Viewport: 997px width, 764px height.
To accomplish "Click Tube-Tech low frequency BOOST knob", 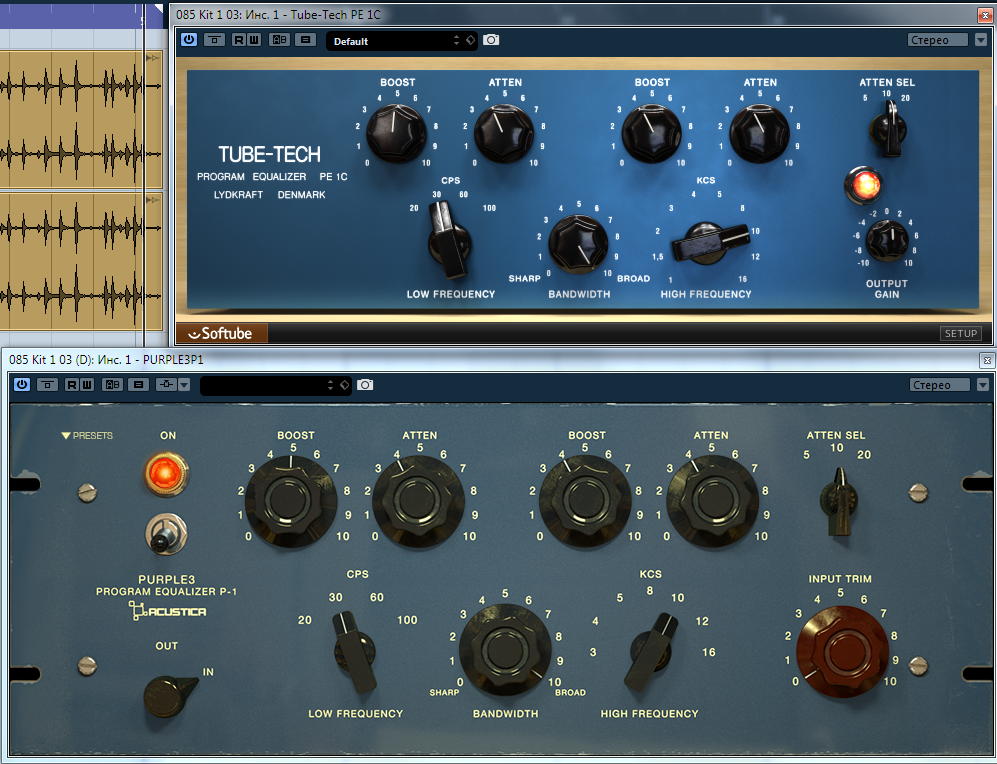I will (x=397, y=133).
